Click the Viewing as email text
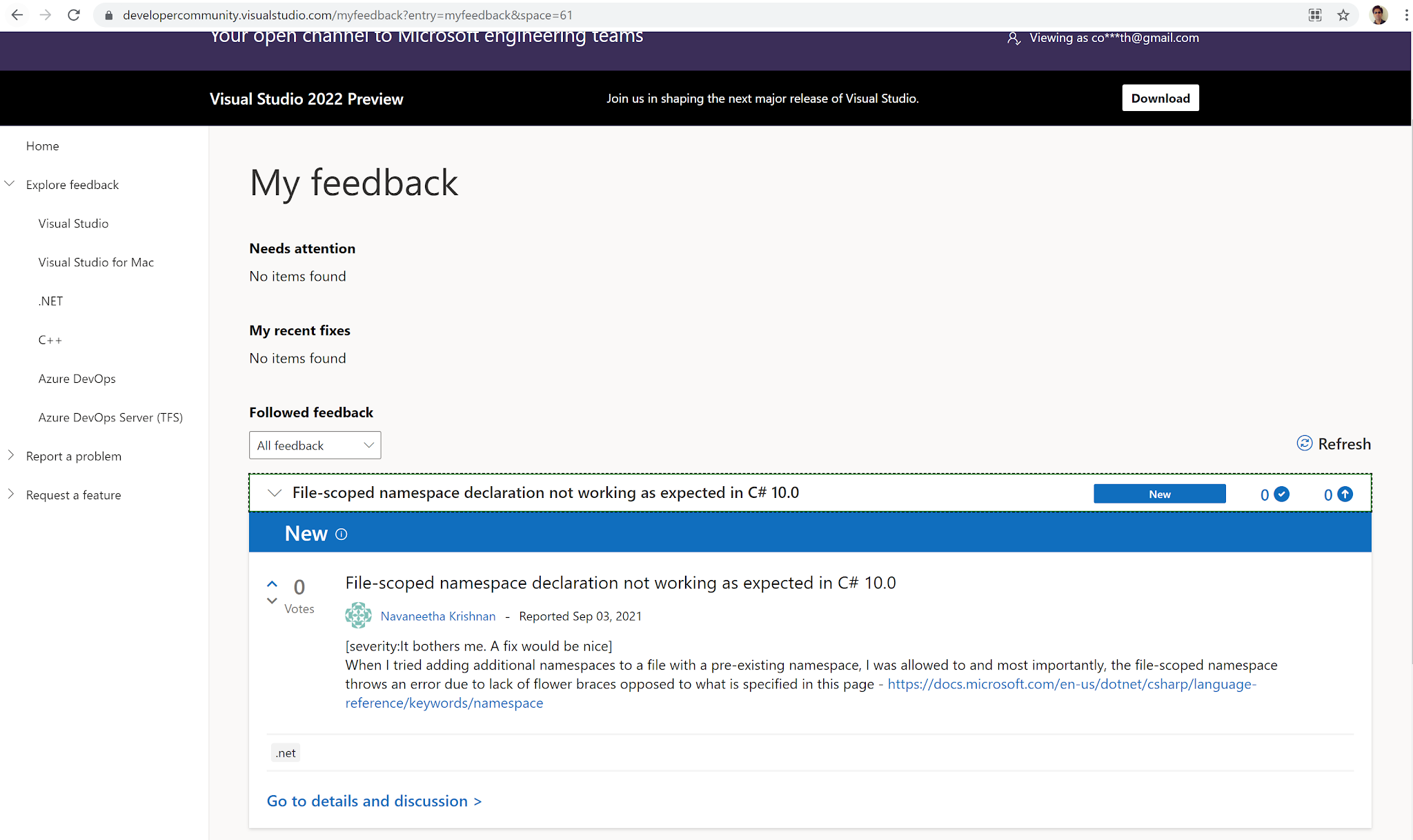This screenshot has width=1413, height=840. [1114, 38]
